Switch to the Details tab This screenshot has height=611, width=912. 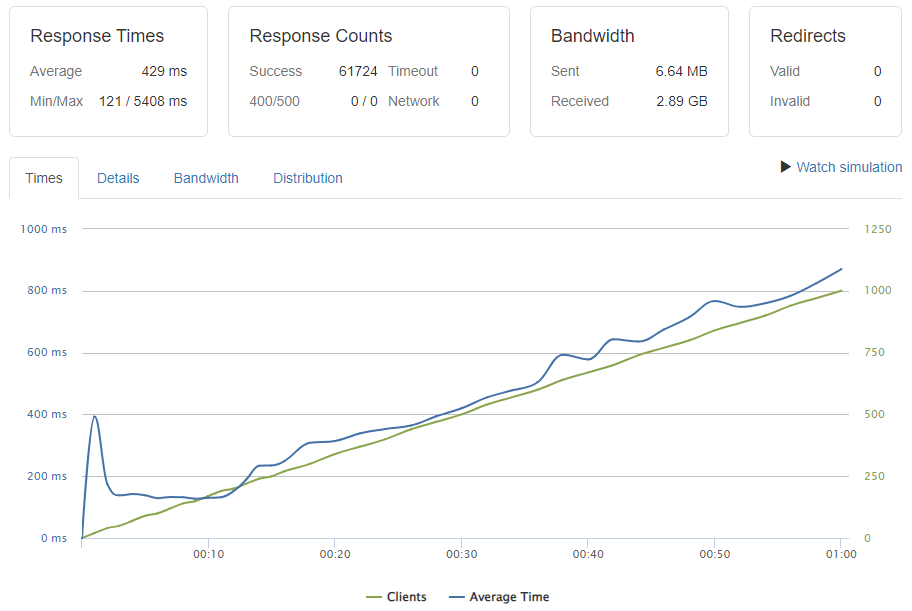click(118, 178)
